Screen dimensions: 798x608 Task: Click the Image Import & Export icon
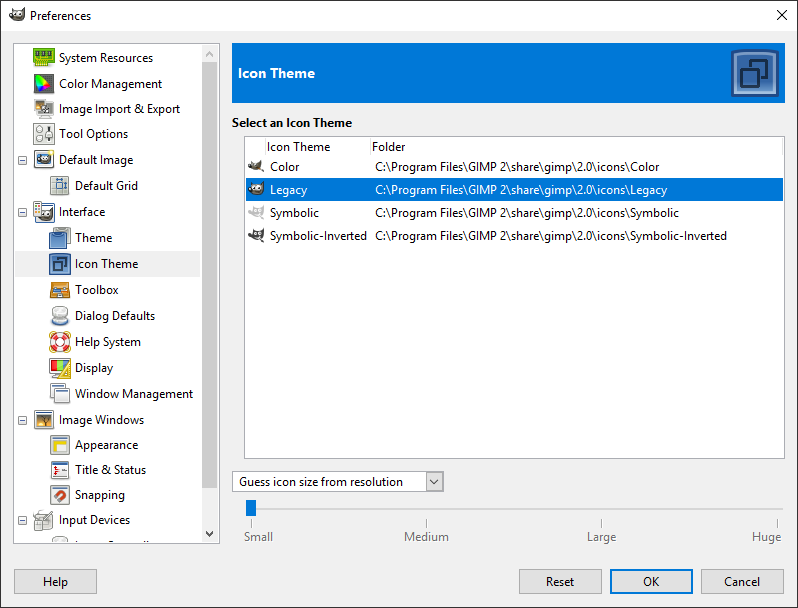(x=44, y=108)
